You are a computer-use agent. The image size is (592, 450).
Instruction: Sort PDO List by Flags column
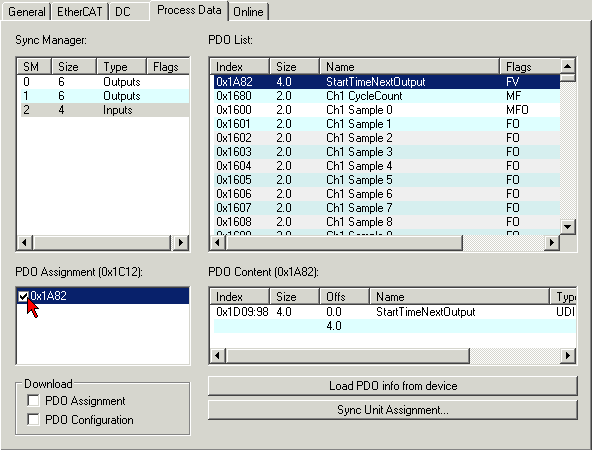530,66
